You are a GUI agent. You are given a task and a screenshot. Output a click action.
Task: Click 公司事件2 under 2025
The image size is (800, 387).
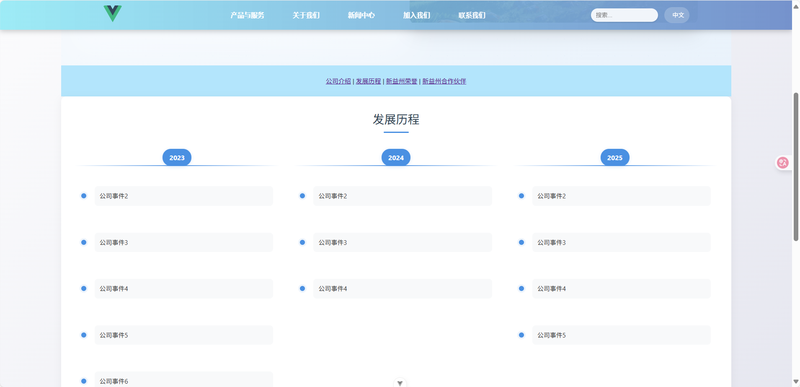click(621, 196)
